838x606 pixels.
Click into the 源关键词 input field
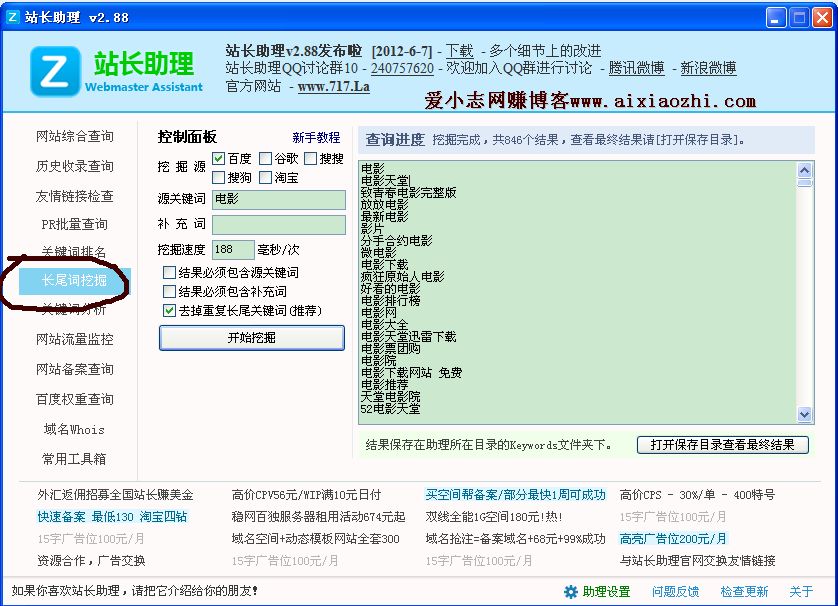(x=279, y=199)
